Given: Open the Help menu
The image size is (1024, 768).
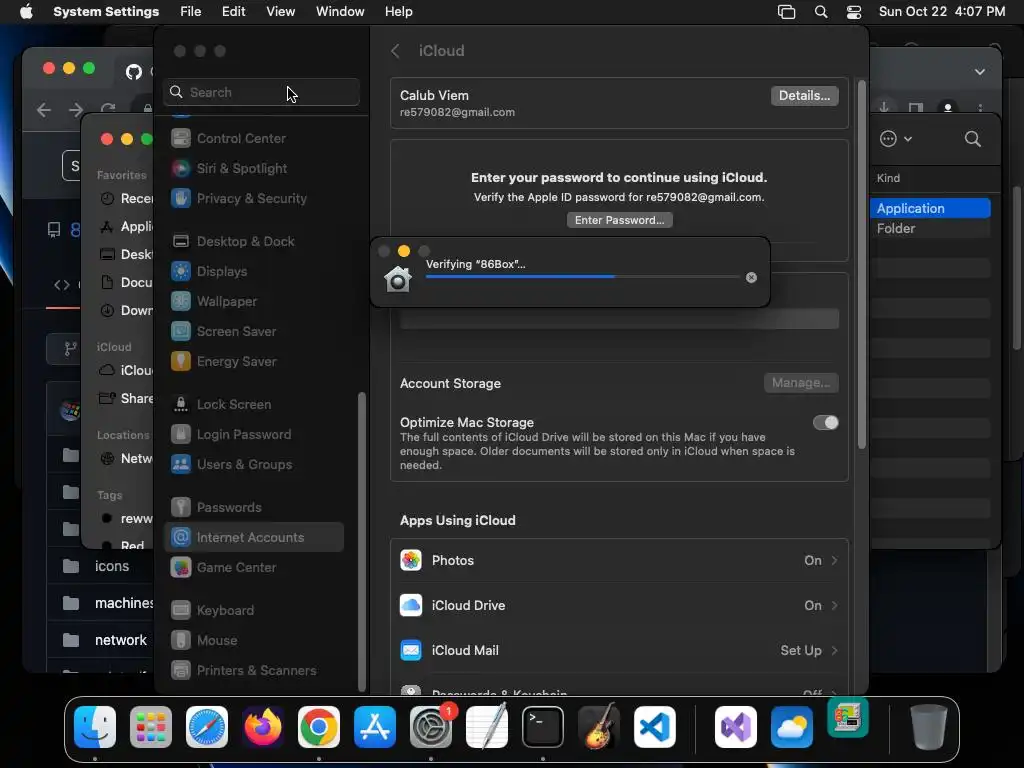Looking at the screenshot, I should [x=398, y=12].
